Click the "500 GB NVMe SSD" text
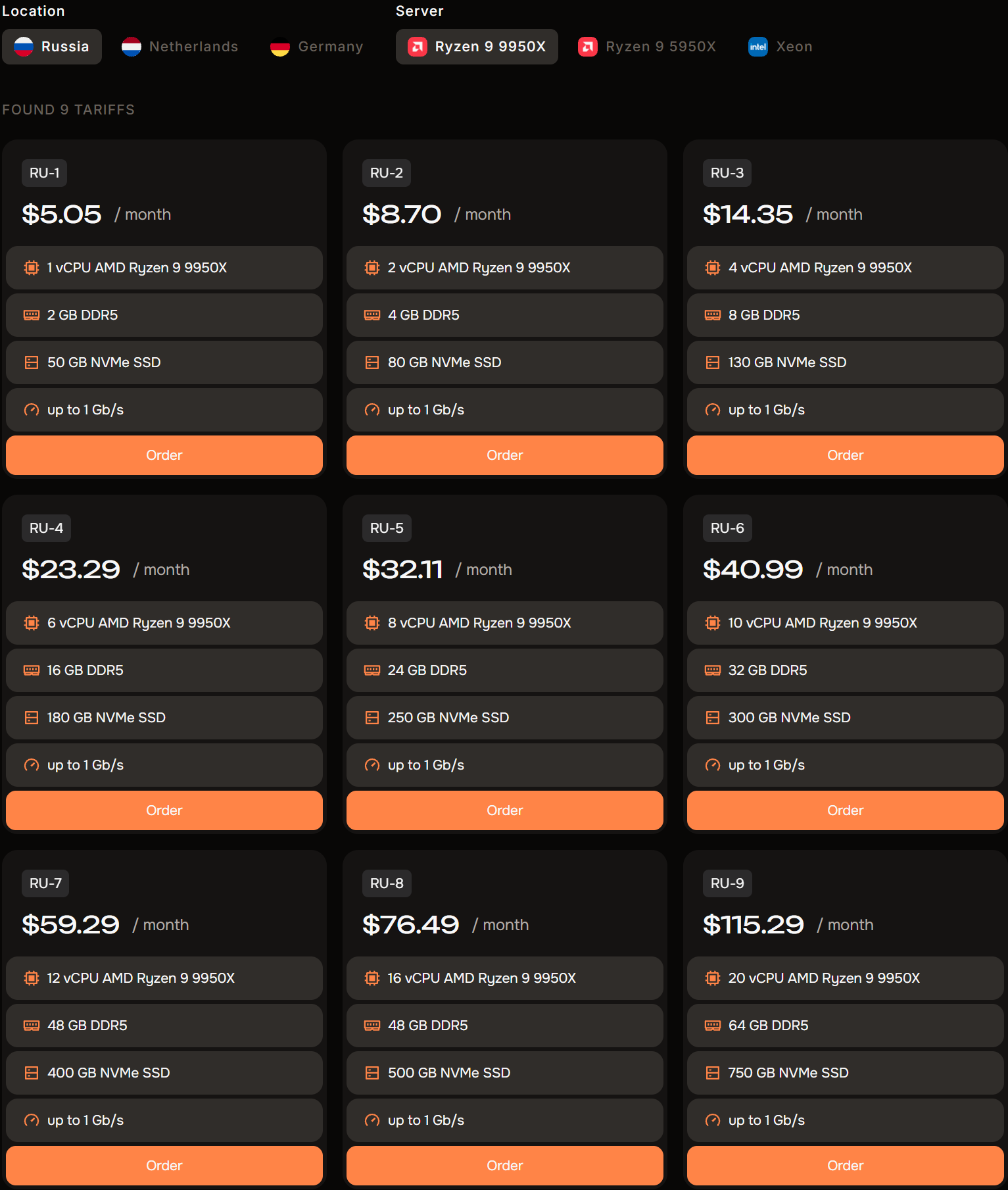The image size is (1008, 1190). [x=449, y=1073]
